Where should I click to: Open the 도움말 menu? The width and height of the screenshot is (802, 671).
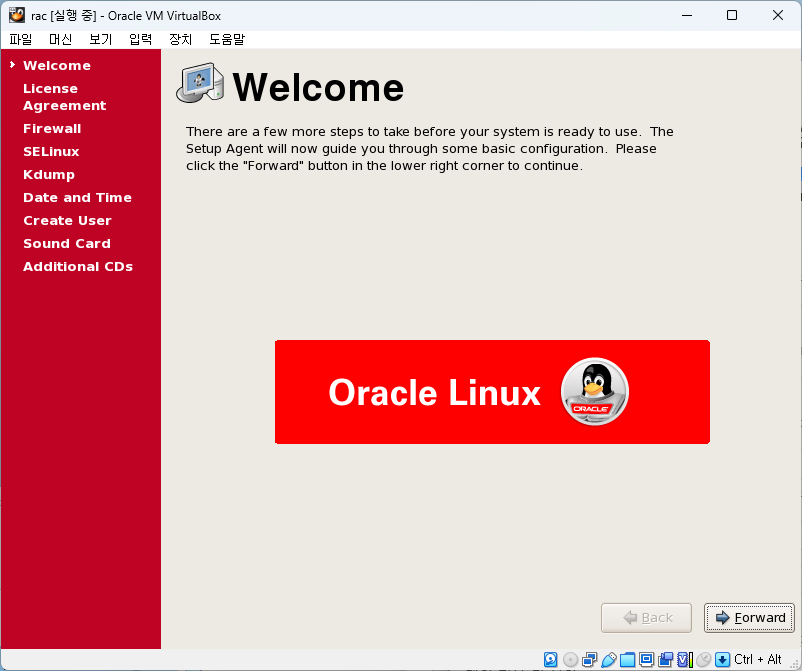tap(227, 39)
